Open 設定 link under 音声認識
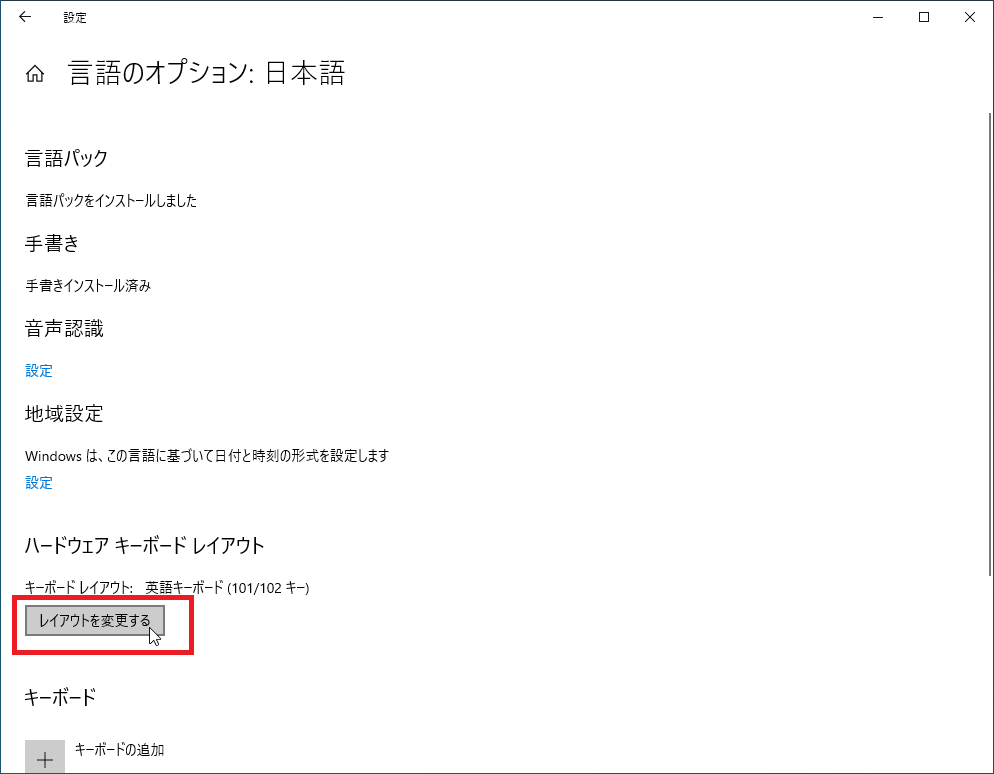This screenshot has height=774, width=994. point(39,371)
